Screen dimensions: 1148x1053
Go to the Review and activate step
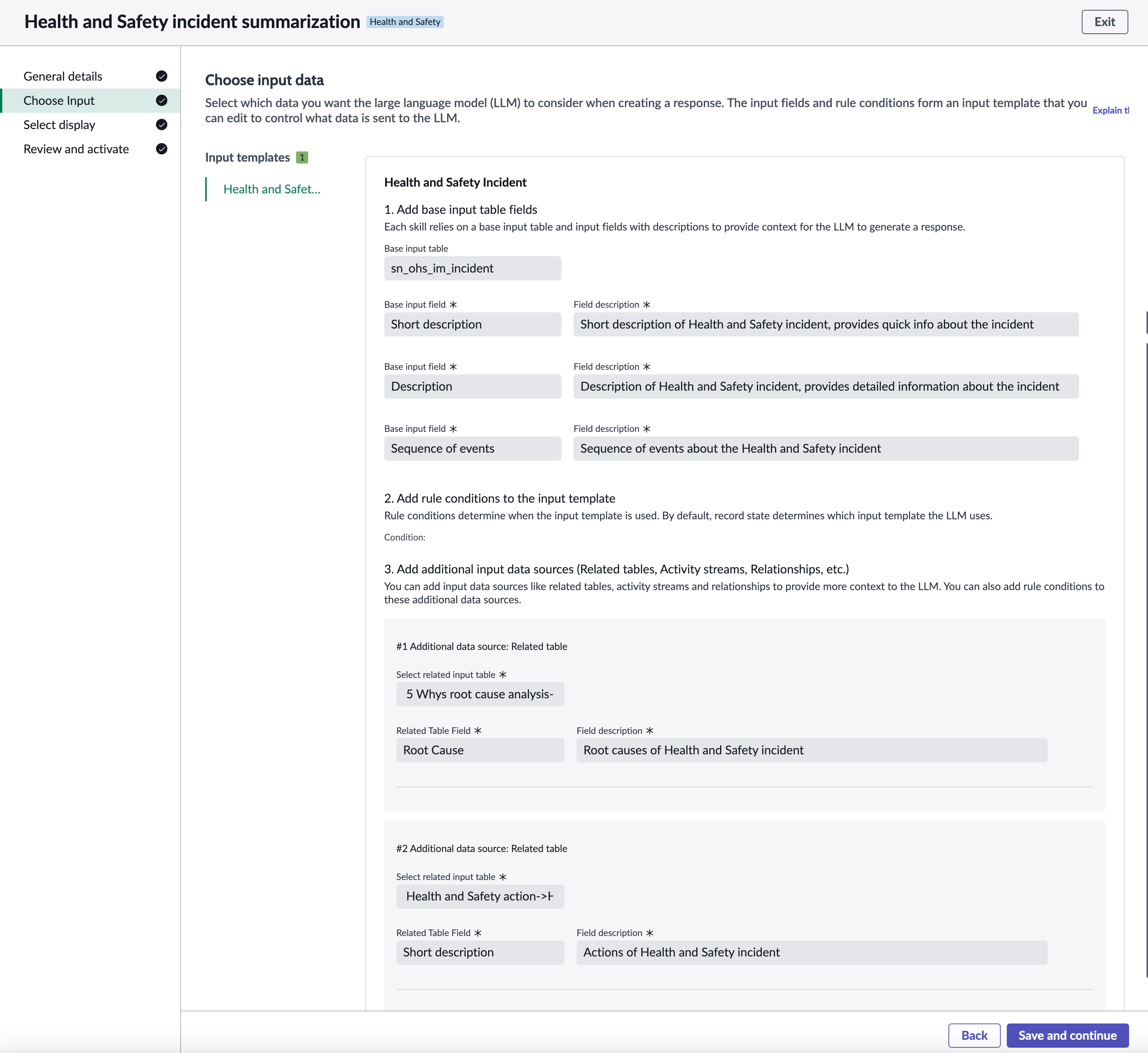click(x=90, y=149)
